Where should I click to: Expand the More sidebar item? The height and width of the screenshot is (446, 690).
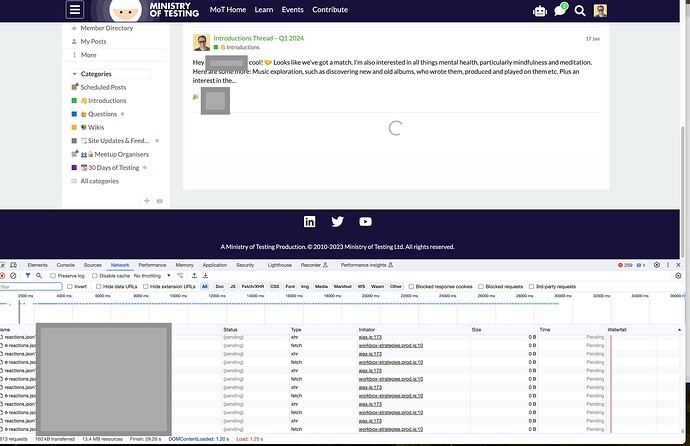coord(115,55)
